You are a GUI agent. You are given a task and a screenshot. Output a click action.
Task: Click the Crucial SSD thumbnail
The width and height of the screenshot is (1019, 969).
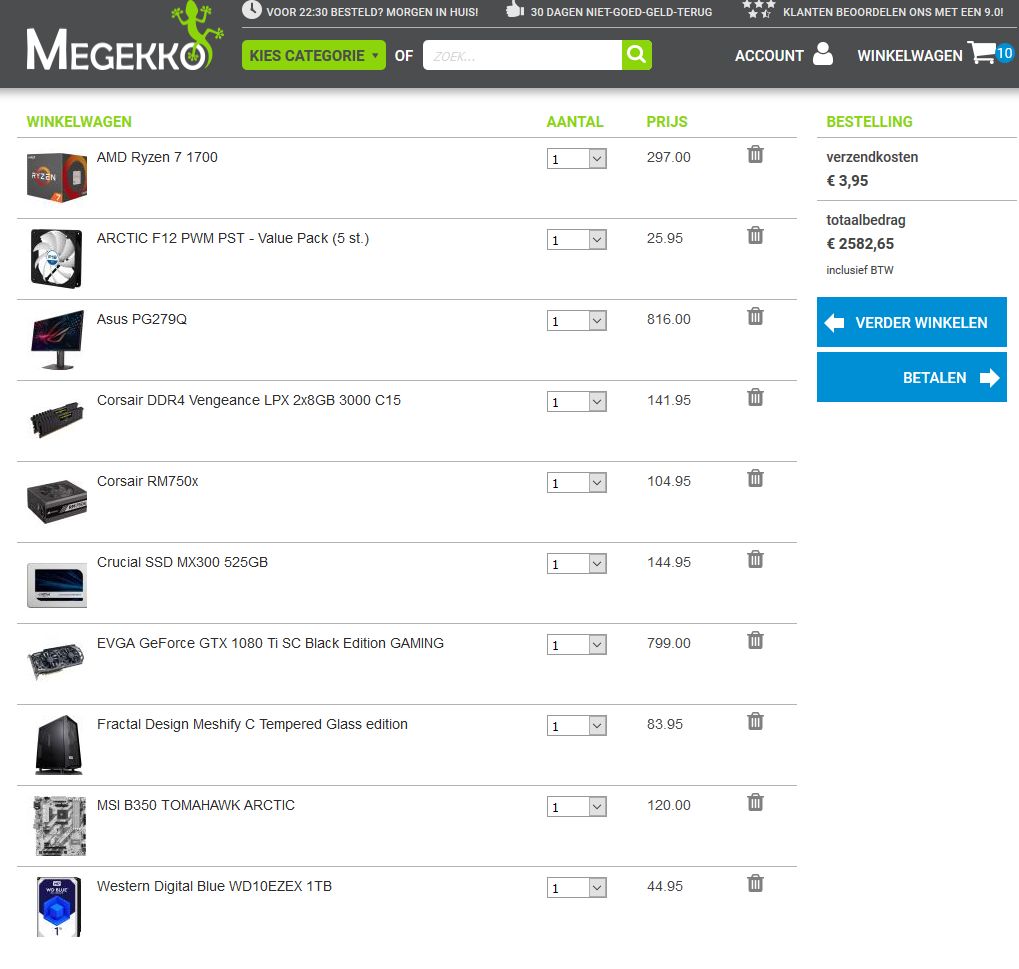(x=57, y=585)
